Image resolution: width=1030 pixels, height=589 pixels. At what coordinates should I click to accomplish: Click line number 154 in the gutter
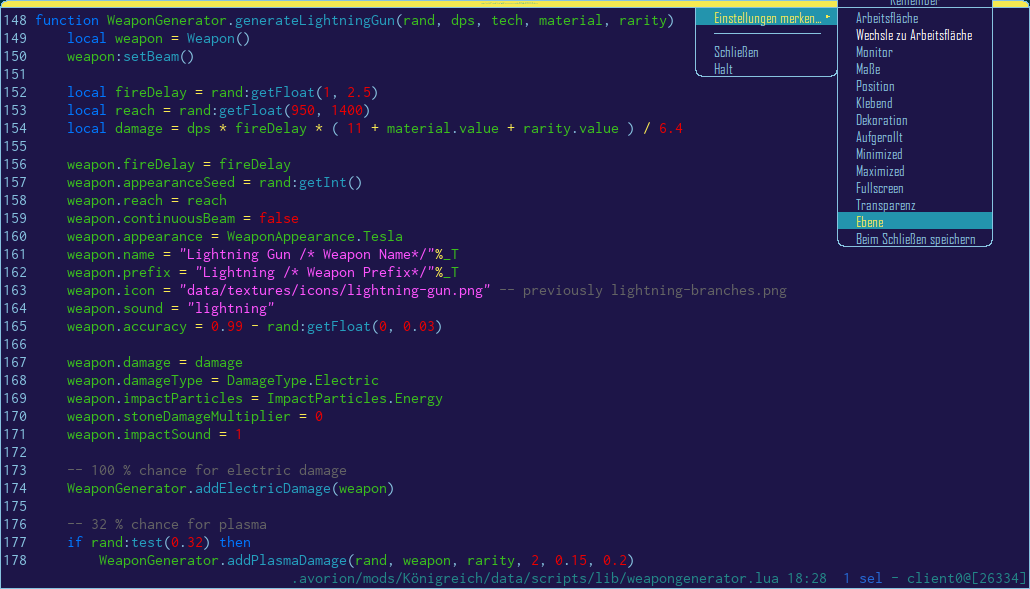(x=15, y=128)
